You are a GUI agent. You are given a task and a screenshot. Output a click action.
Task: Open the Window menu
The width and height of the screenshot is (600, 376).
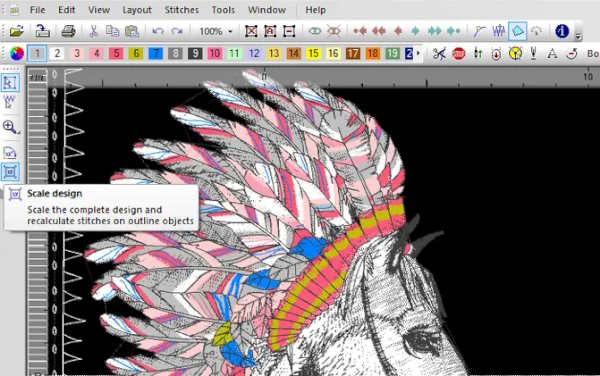pyautogui.click(x=267, y=10)
